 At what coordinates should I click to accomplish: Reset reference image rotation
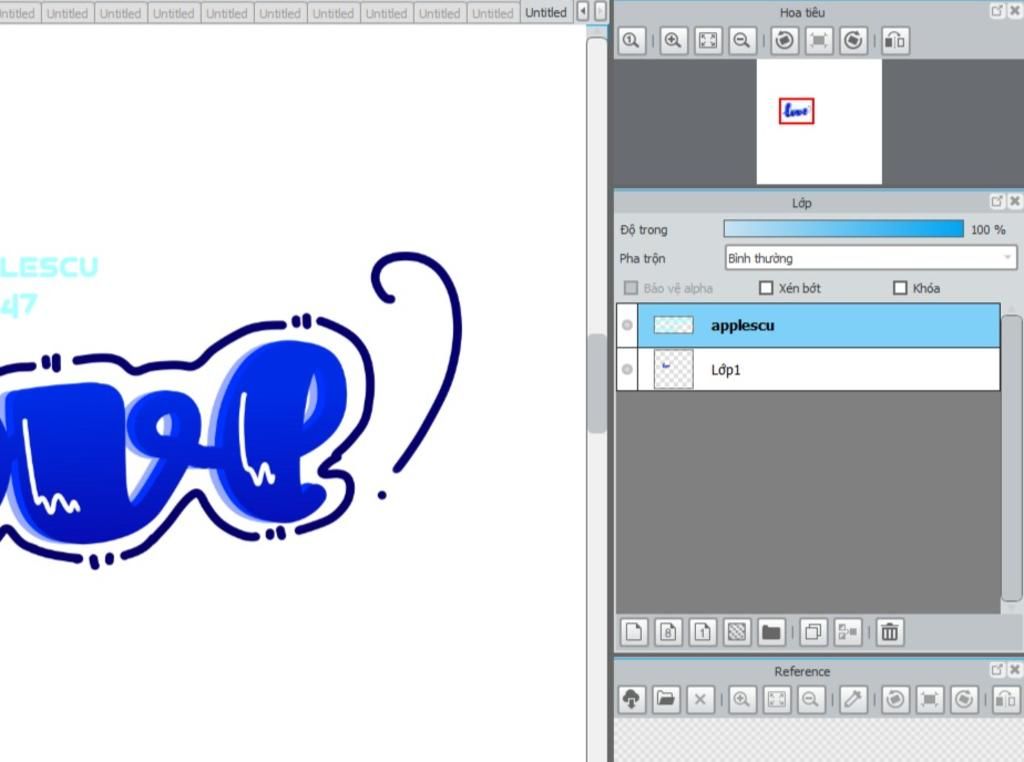pos(929,699)
